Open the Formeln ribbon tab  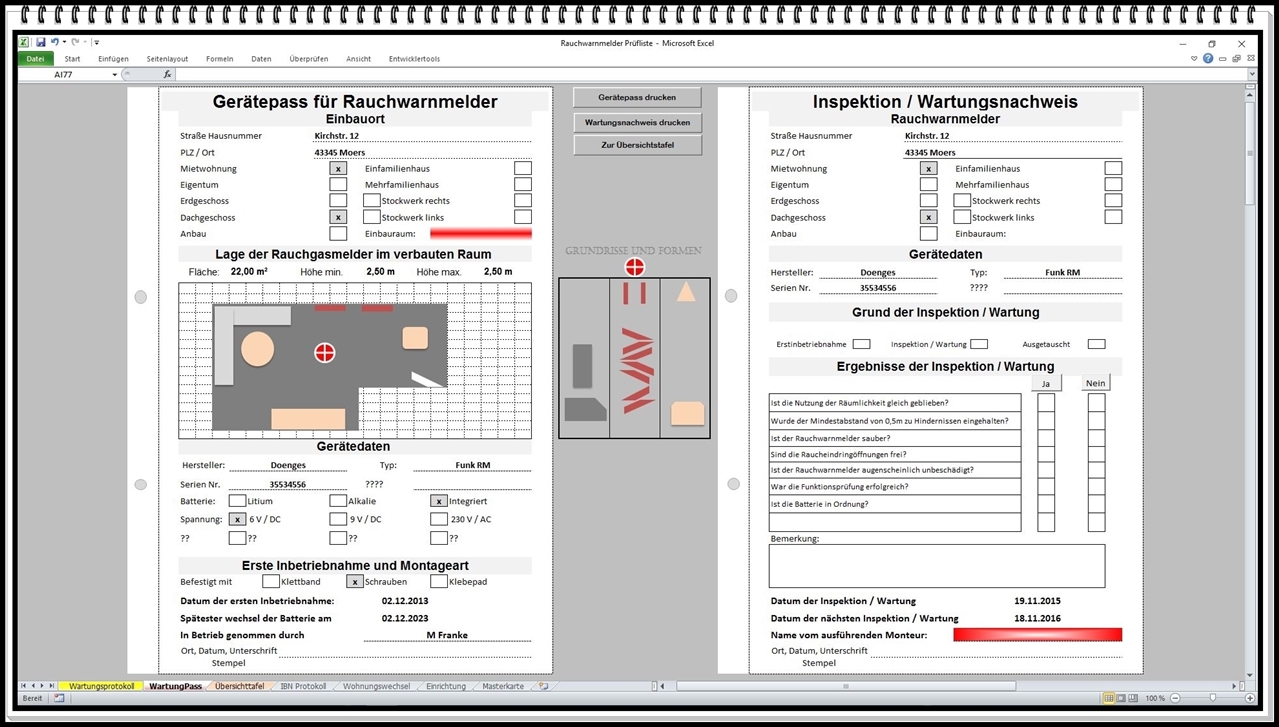coord(219,59)
